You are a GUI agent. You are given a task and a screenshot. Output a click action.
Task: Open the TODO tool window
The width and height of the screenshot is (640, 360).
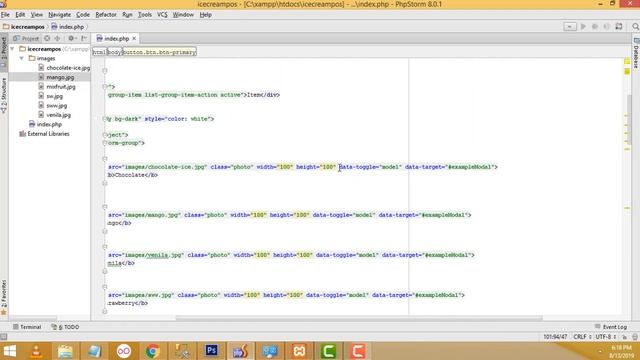[x=65, y=327]
